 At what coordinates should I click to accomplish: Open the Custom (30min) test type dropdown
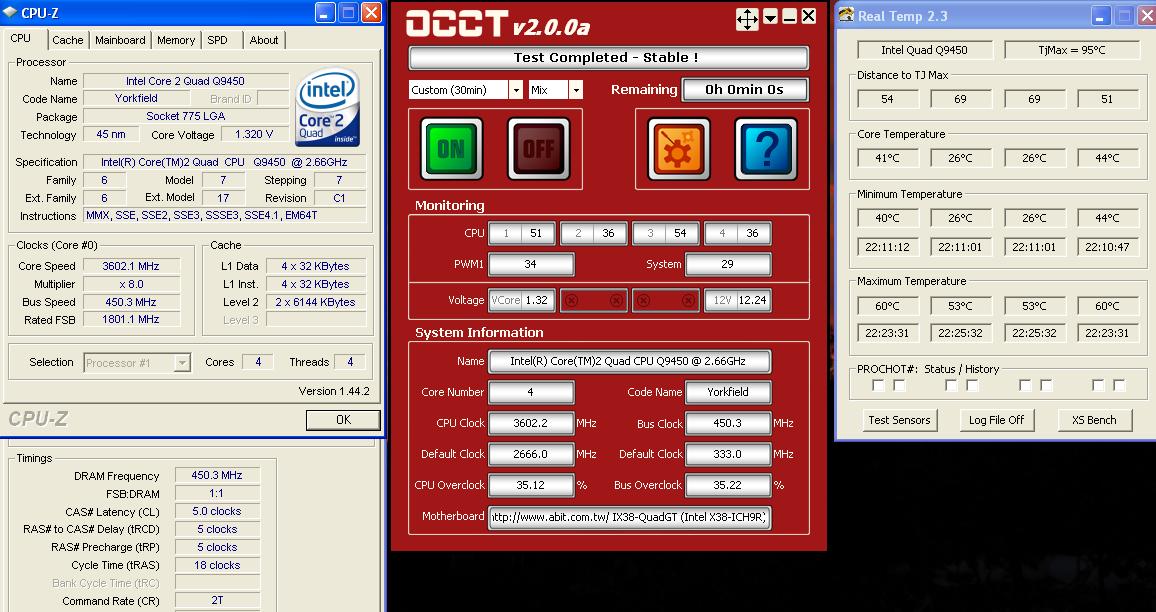coord(515,90)
